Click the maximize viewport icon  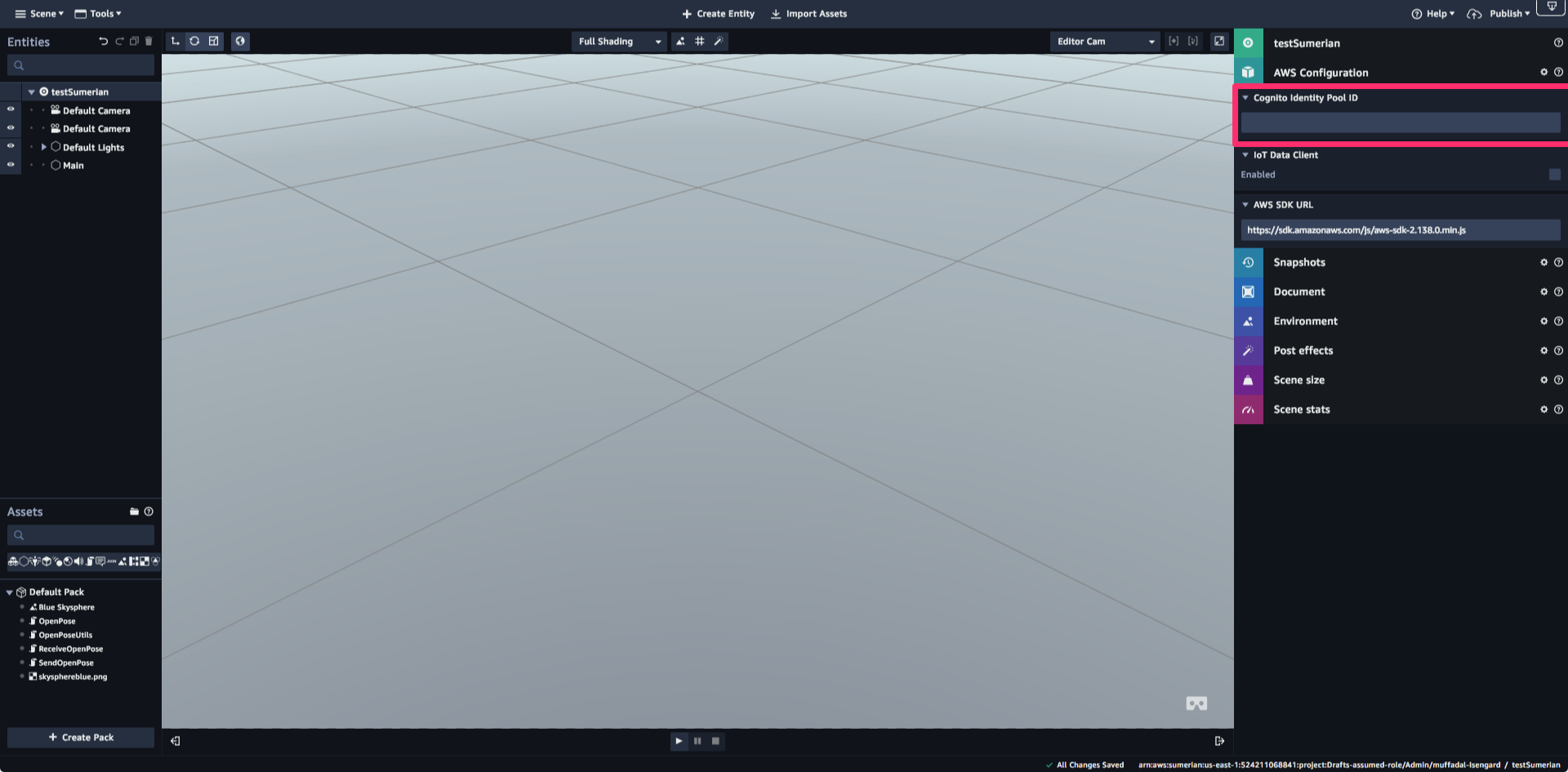[x=1219, y=41]
